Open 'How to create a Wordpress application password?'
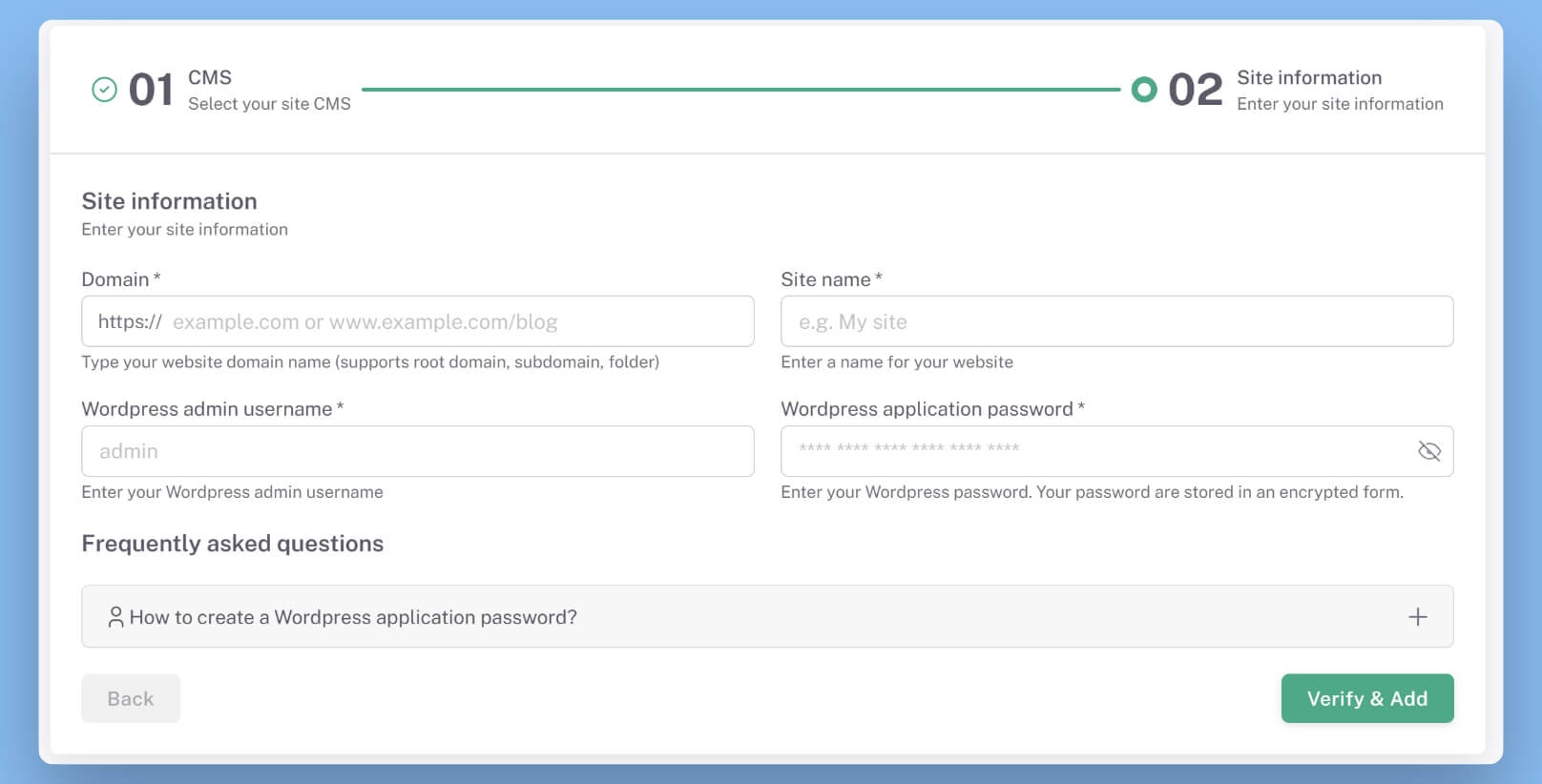Image resolution: width=1542 pixels, height=784 pixels. (767, 616)
